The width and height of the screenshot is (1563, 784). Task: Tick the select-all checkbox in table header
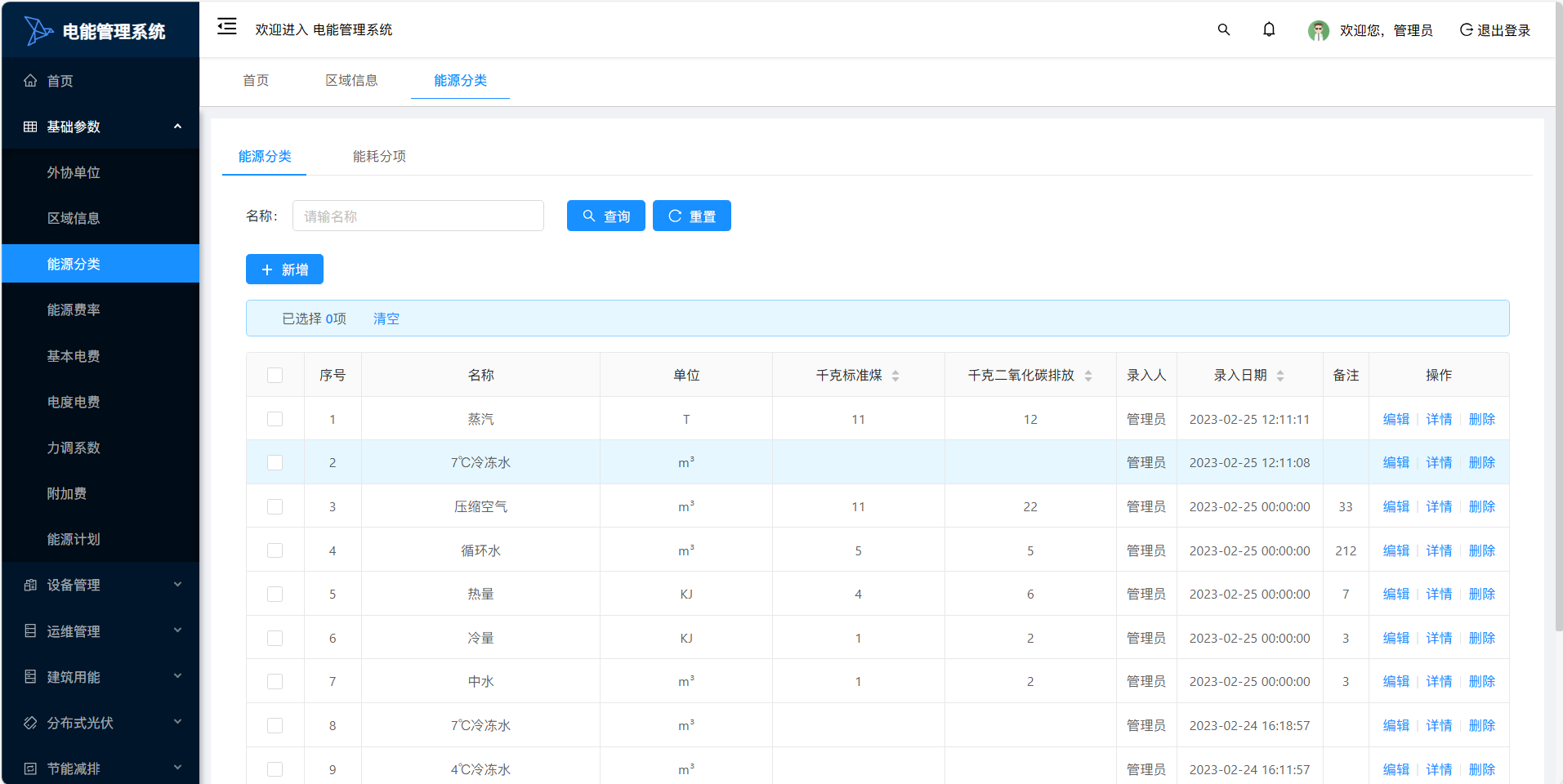point(275,375)
